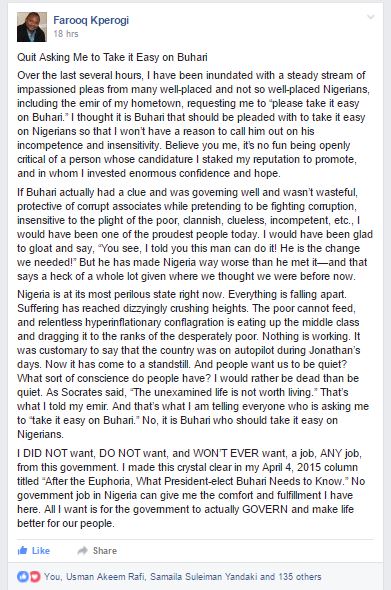This screenshot has width=391, height=590.
Task: Click paragraph starting Over the last several hours
Action: pos(194,125)
